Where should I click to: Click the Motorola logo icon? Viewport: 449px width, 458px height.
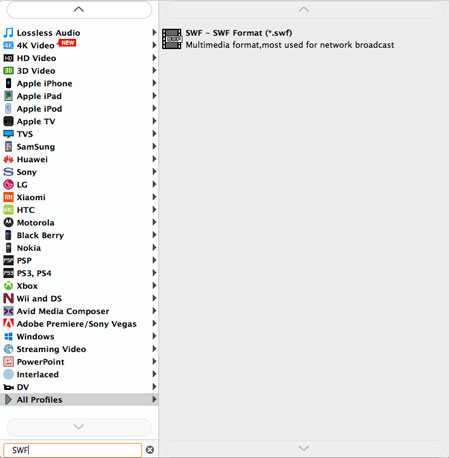[8, 222]
